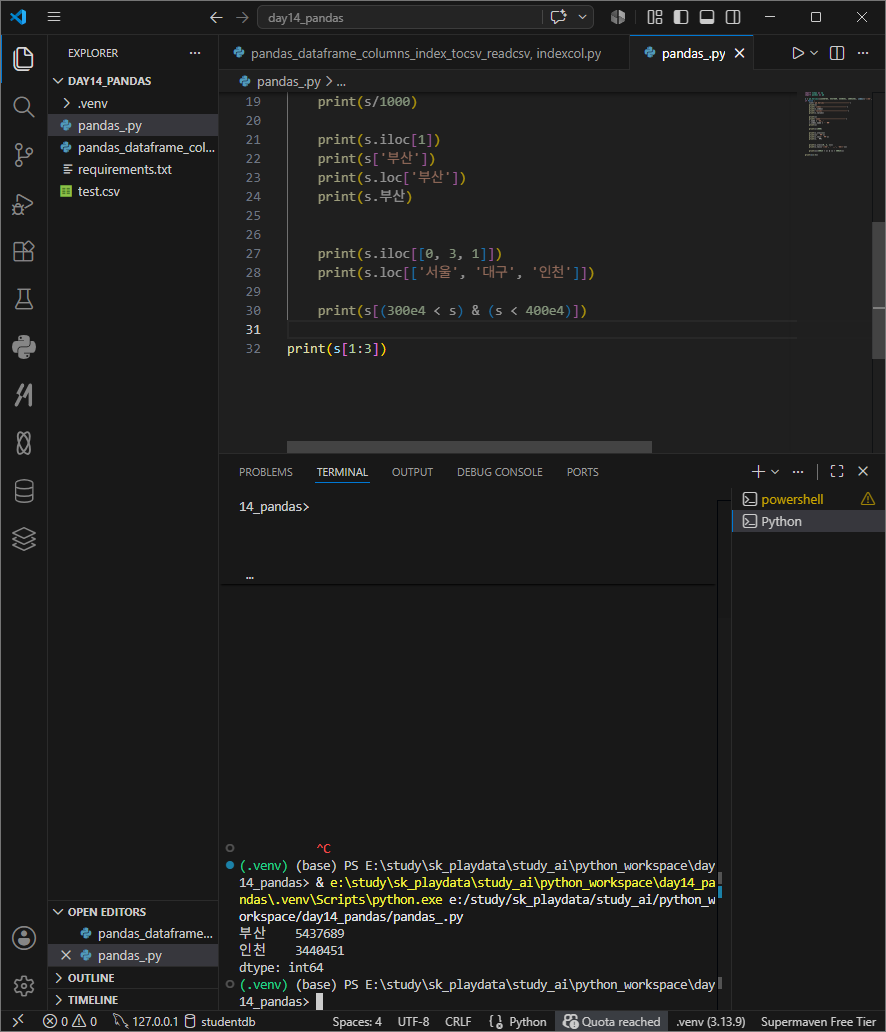This screenshot has height=1032, width=886.
Task: Open the DEBUG CONSOLE tab
Action: 500,472
